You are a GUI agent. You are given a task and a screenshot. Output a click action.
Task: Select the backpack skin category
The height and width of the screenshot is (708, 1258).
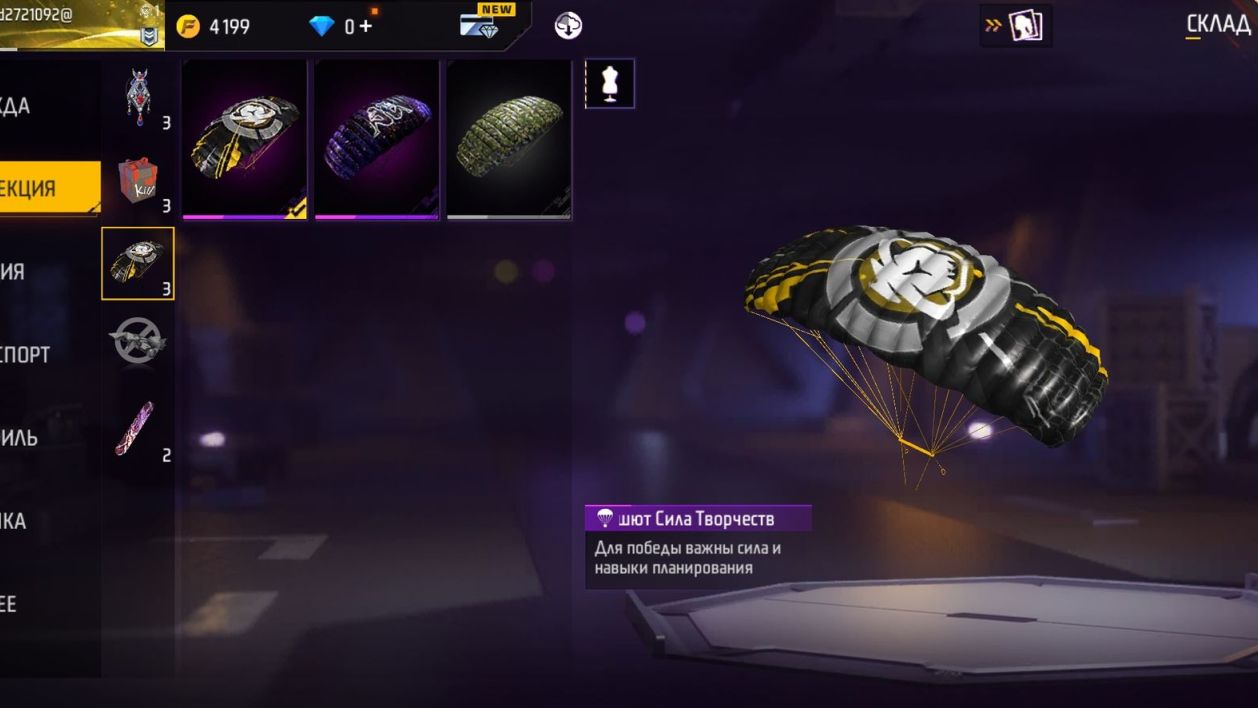(138, 98)
